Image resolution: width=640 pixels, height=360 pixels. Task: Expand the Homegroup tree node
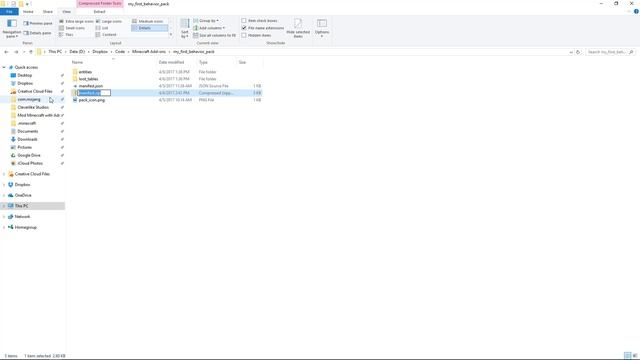point(4,227)
